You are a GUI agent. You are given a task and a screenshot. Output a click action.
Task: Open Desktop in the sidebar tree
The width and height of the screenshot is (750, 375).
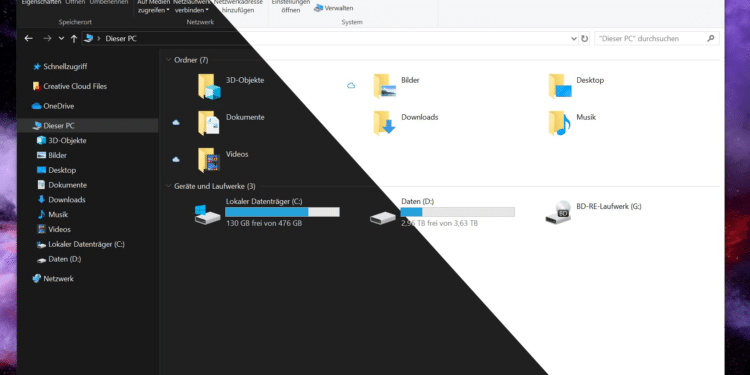tap(56, 170)
